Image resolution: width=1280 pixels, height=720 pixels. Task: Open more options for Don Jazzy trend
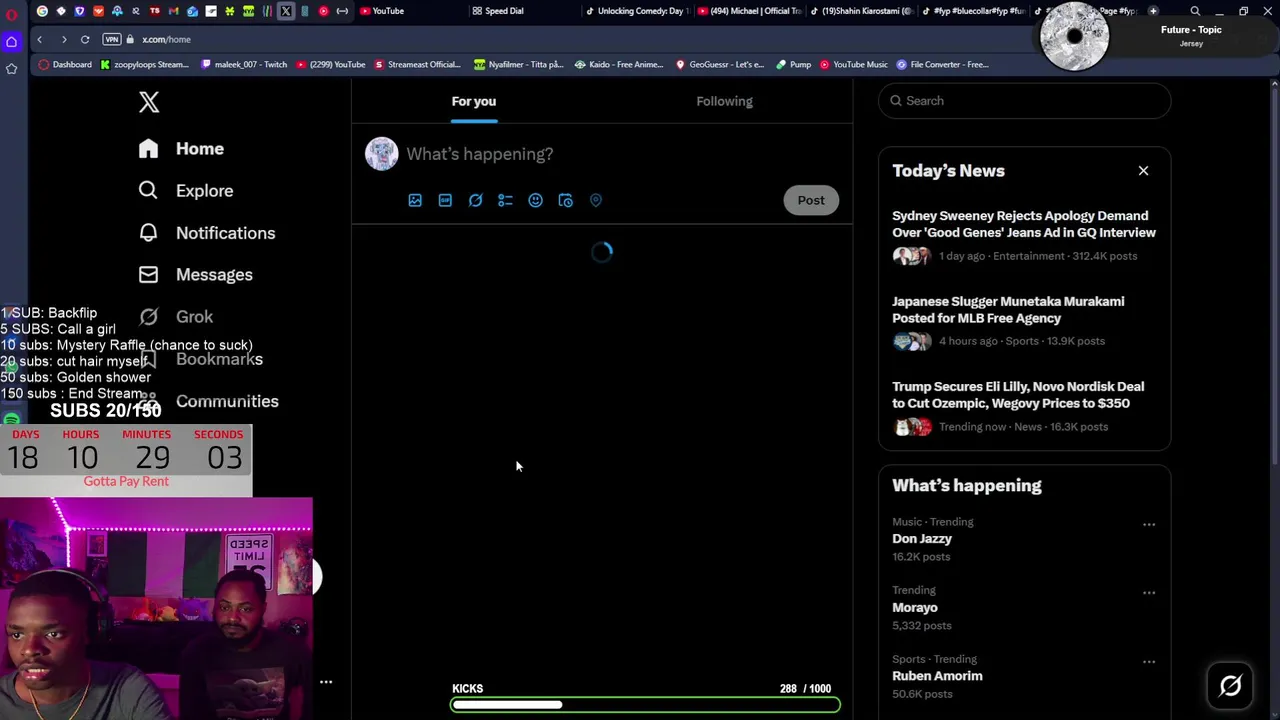pyautogui.click(x=1149, y=524)
